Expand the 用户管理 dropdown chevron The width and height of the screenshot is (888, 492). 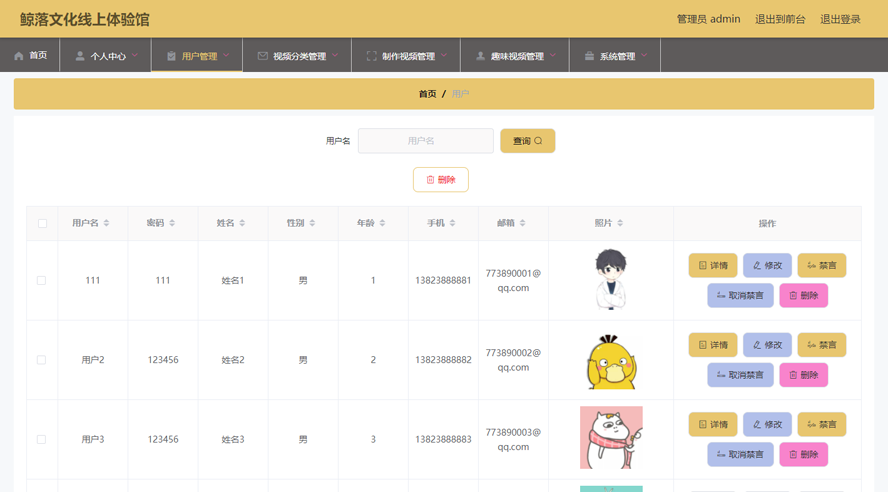coord(227,55)
